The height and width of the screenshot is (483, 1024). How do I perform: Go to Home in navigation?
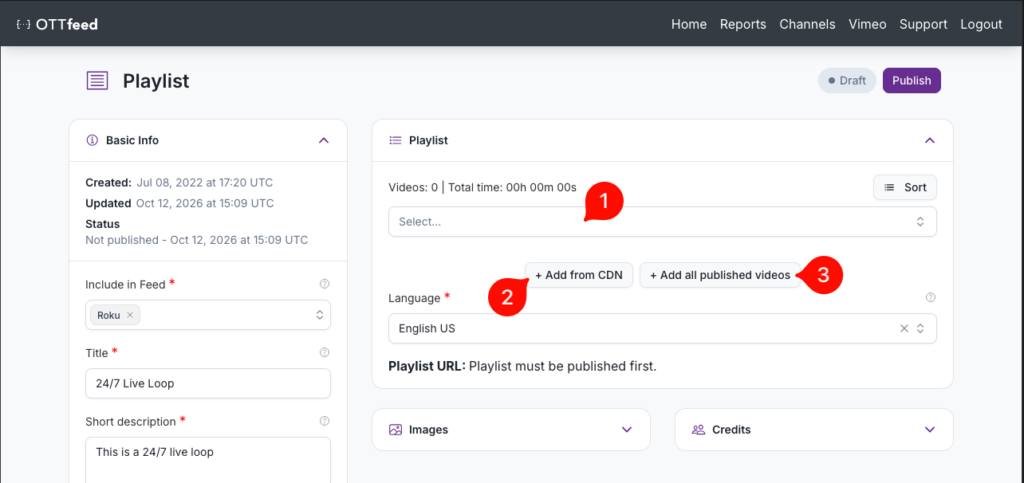coord(689,24)
